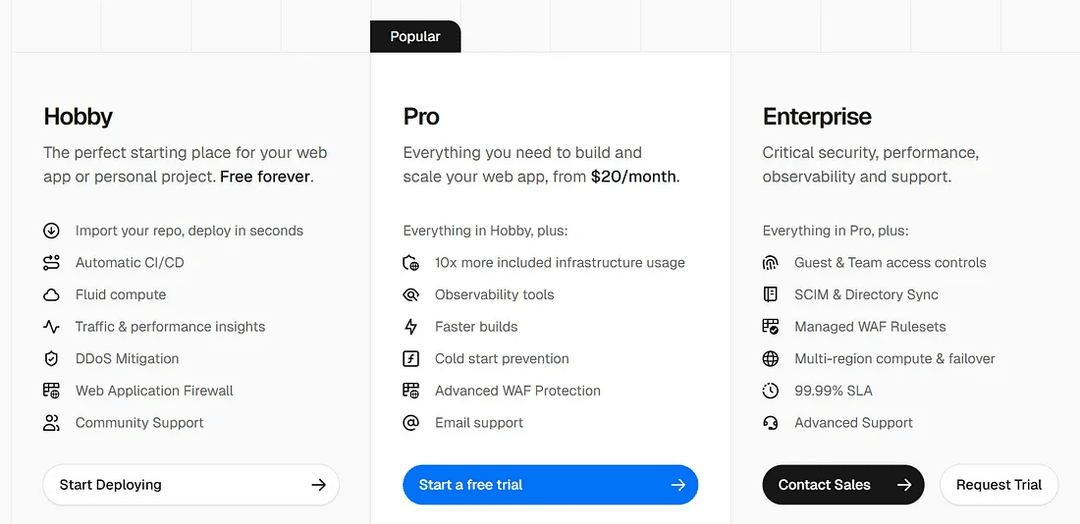Click the Cold start prevention icon
This screenshot has width=1080, height=524.
[x=411, y=359]
